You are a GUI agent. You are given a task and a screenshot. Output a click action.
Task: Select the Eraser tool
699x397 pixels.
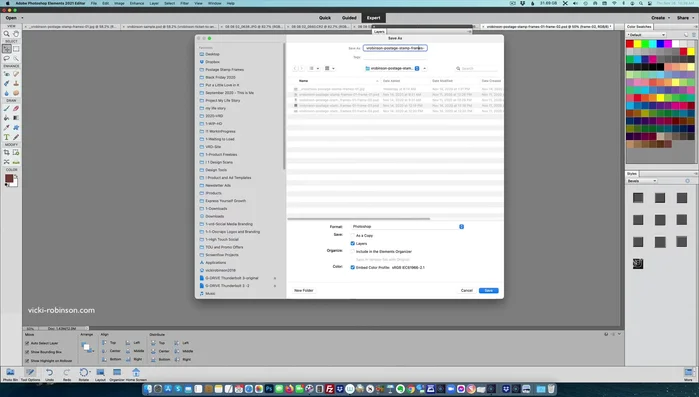pos(16,108)
